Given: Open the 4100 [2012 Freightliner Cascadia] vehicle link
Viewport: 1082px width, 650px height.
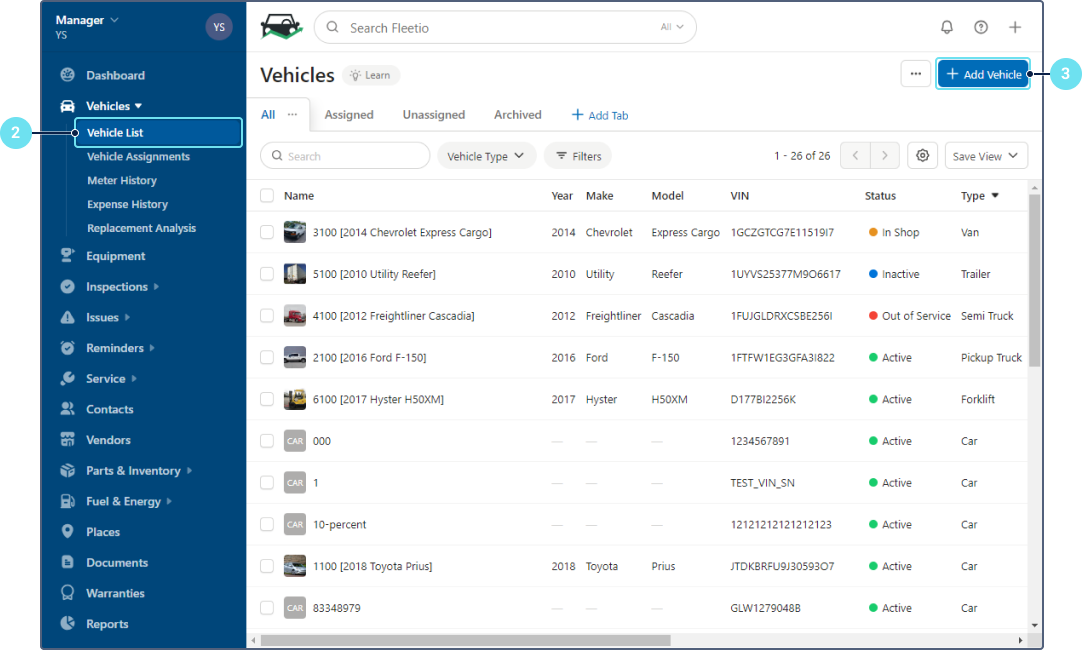Looking at the screenshot, I should click(393, 316).
